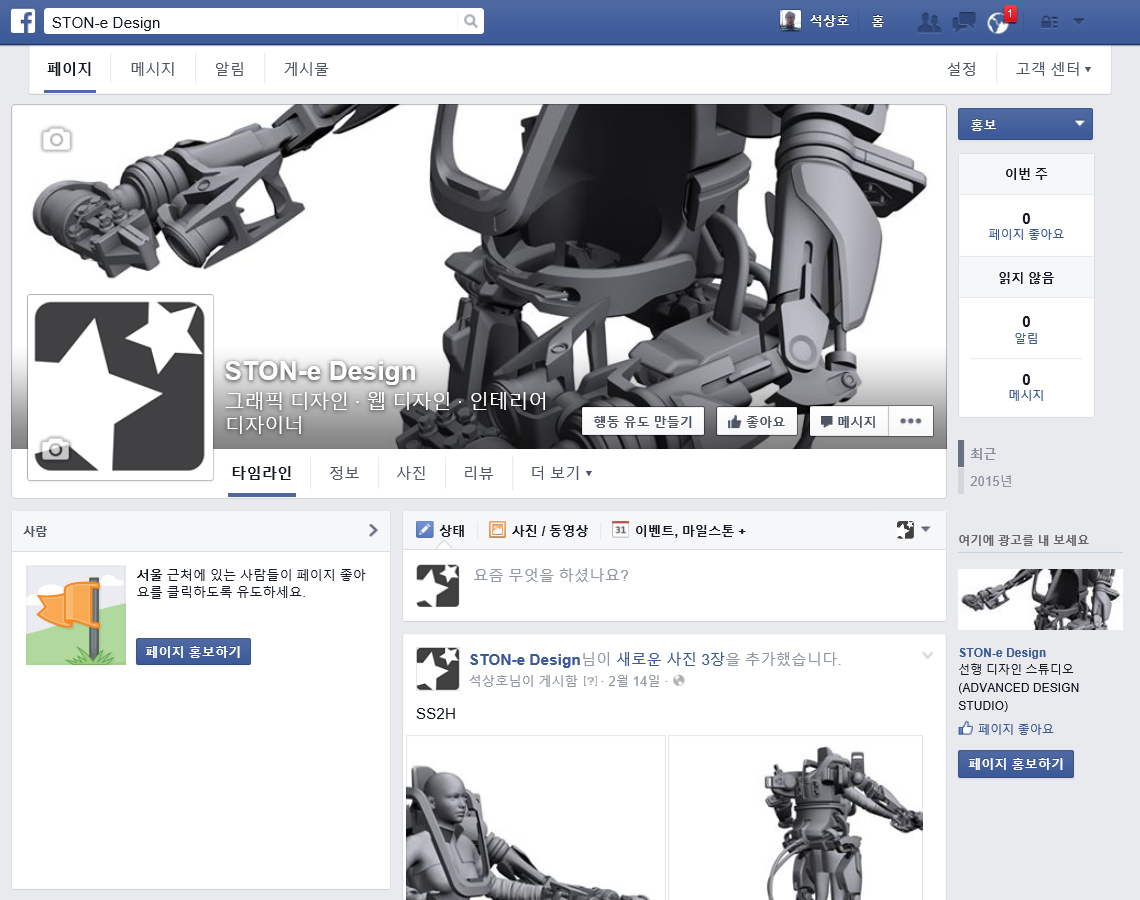1140x900 pixels.
Task: Click the Facebook logo icon
Action: tap(23, 21)
